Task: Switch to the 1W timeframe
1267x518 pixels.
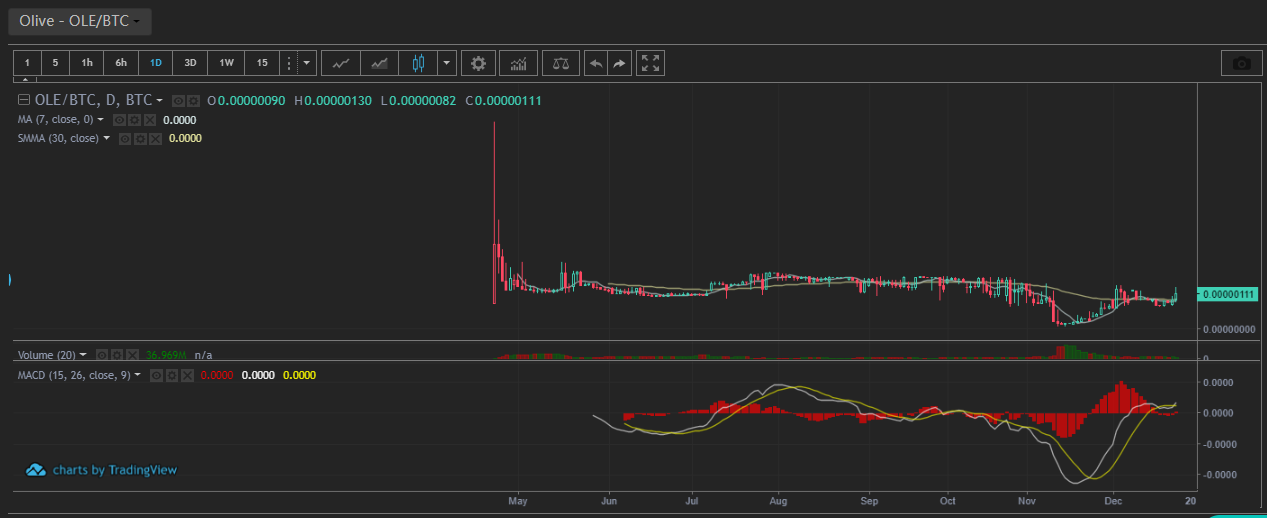Action: (x=227, y=63)
